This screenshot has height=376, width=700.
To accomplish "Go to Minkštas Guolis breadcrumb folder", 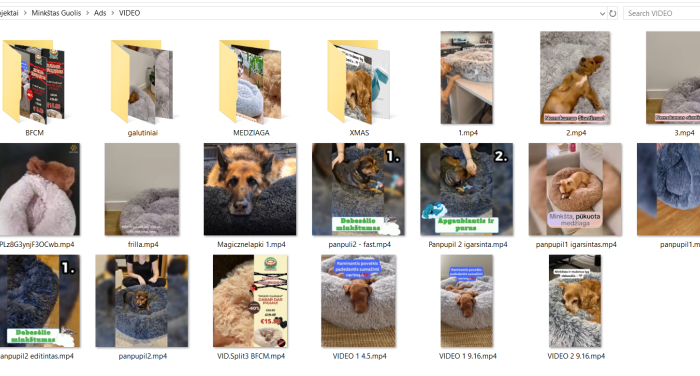I will (56, 13).
